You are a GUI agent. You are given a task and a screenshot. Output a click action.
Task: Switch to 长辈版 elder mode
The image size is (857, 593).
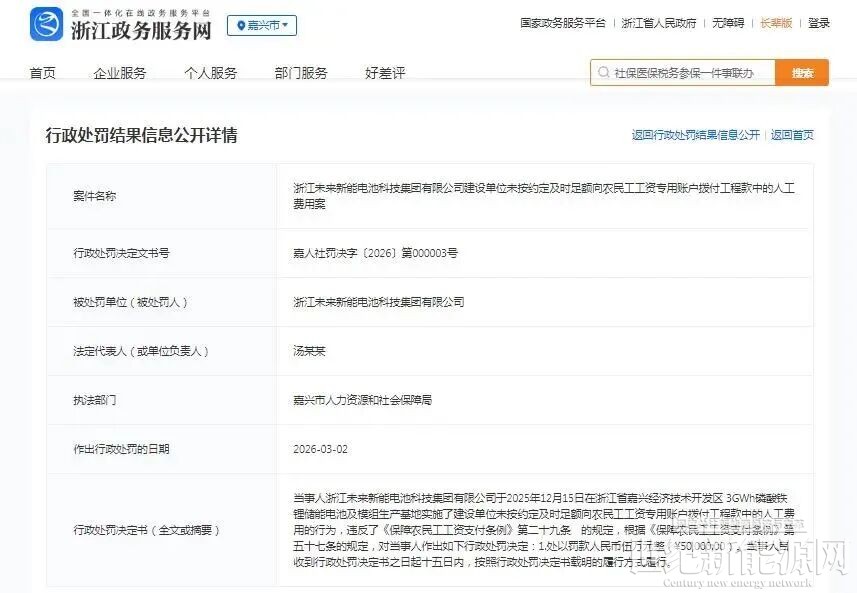tap(776, 23)
